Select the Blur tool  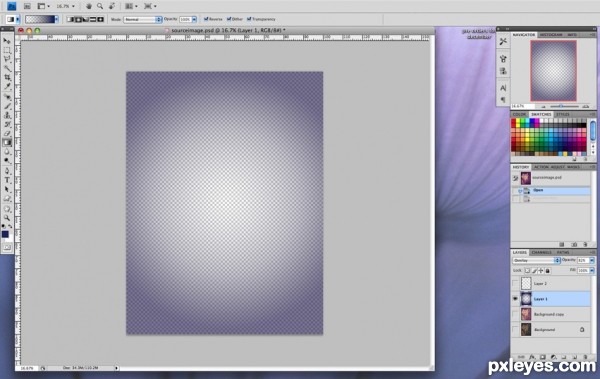point(7,152)
